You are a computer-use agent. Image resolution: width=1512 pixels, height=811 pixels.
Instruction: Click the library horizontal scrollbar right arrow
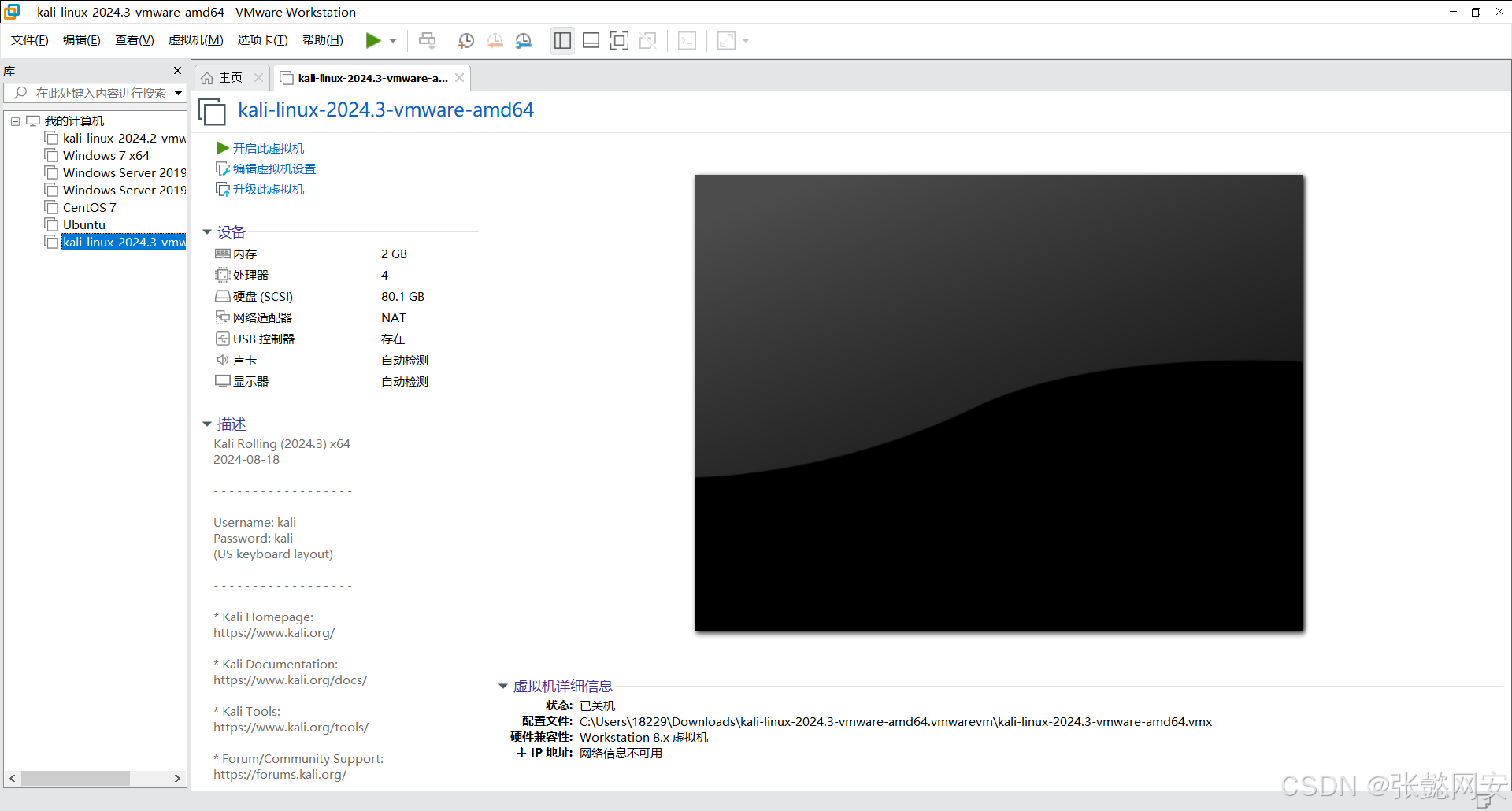tap(177, 778)
